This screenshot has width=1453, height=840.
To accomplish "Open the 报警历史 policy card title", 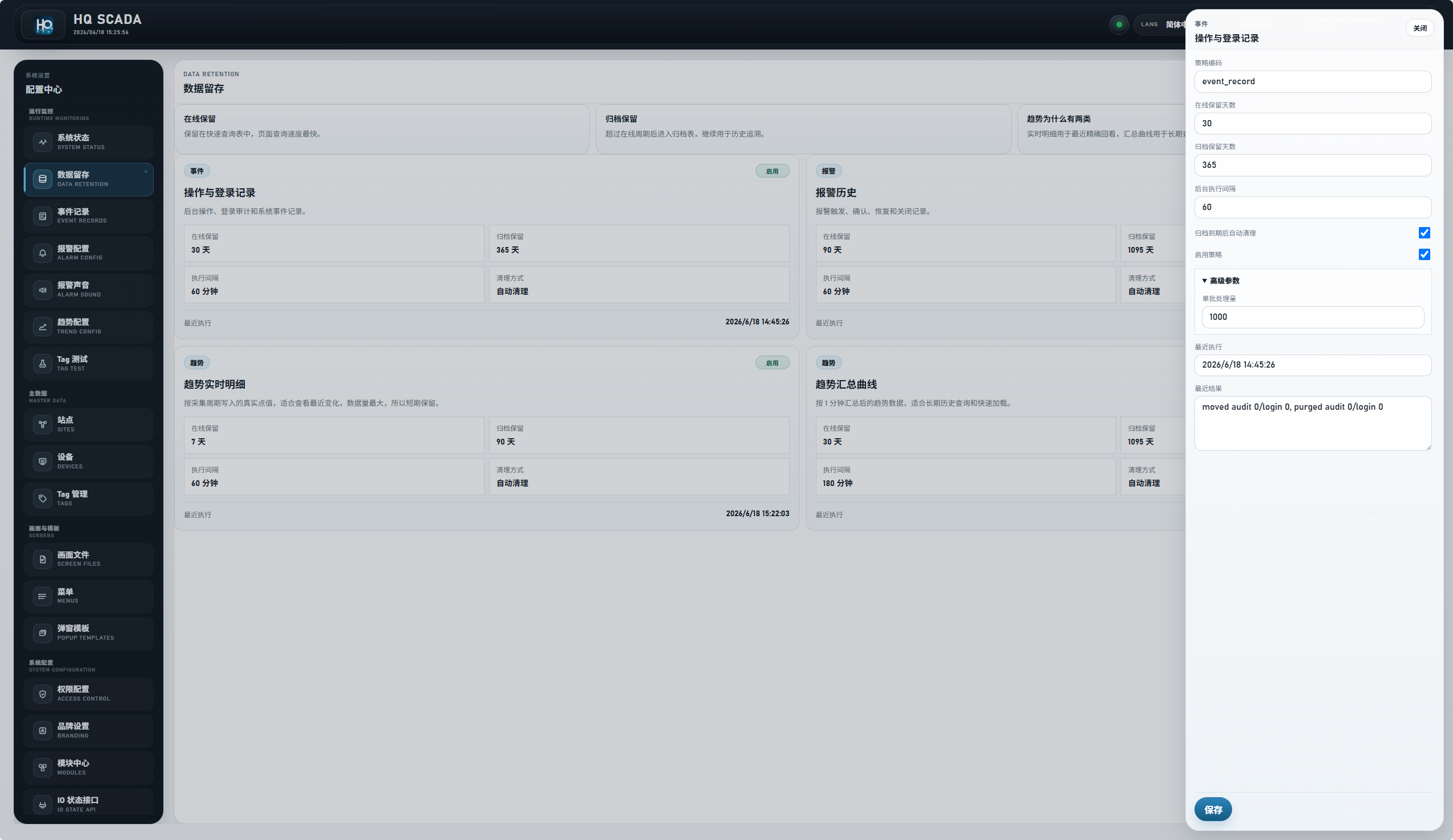I will tap(835, 192).
